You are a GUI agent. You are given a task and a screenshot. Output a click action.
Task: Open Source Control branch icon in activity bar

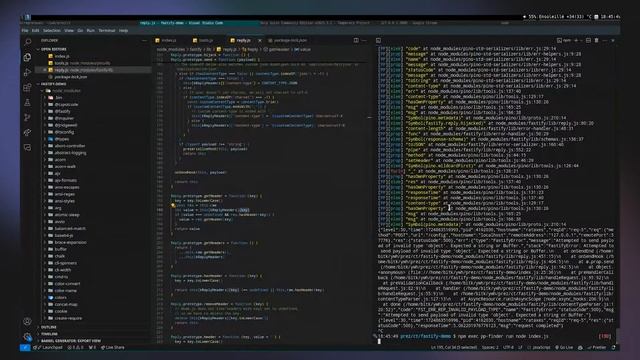point(27,118)
